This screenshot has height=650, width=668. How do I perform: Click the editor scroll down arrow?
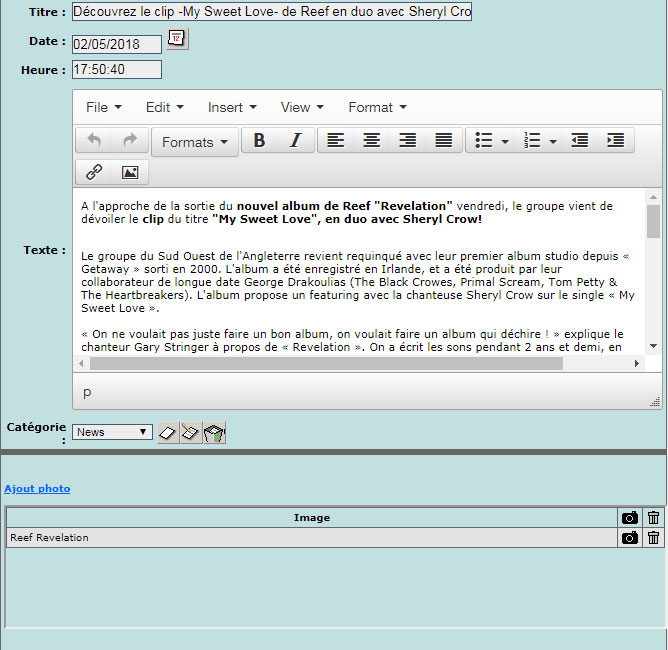[653, 346]
